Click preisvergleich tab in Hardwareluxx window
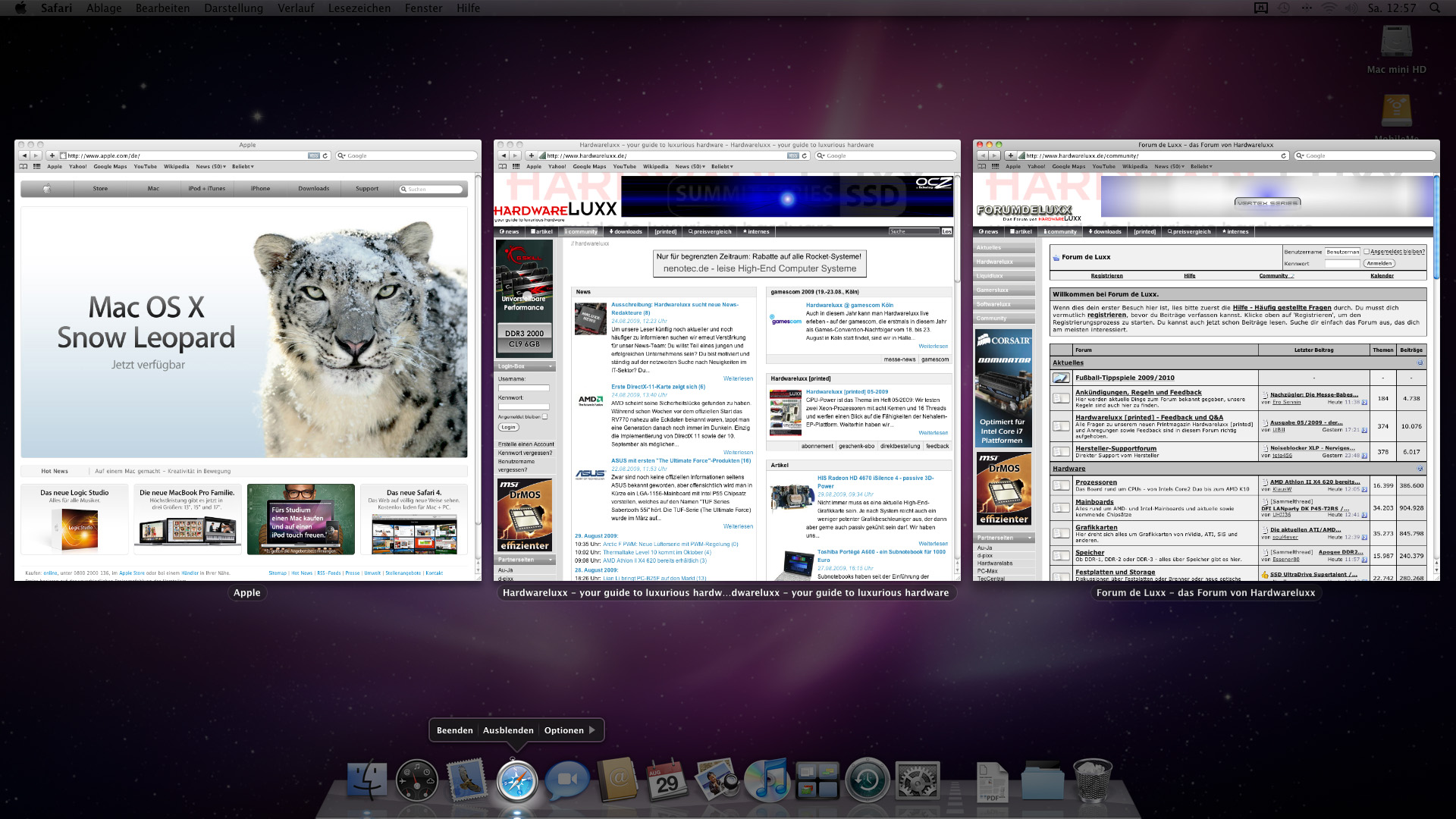This screenshot has width=1456, height=819. [x=710, y=232]
